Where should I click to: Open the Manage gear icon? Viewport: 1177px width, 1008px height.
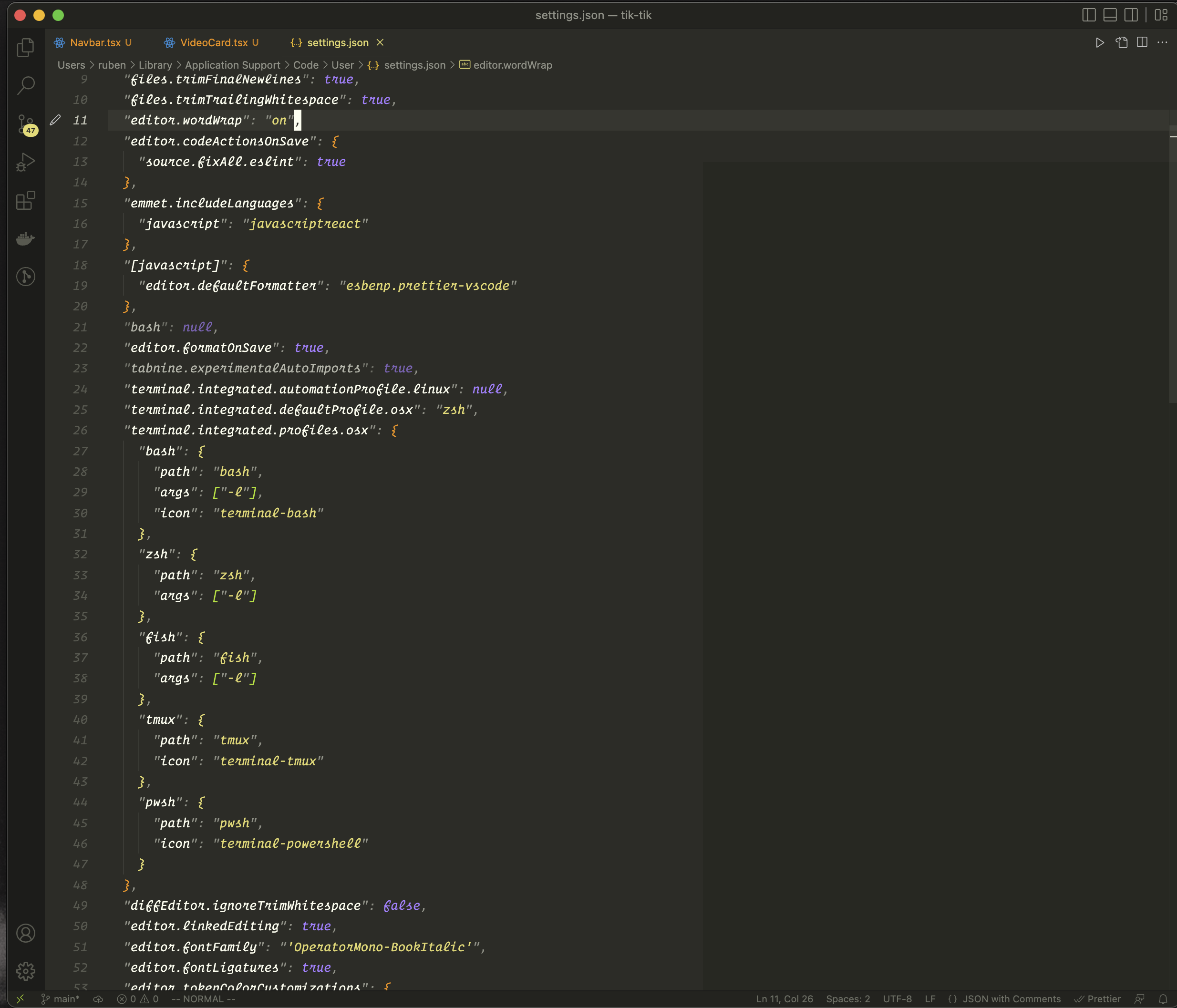tap(26, 971)
